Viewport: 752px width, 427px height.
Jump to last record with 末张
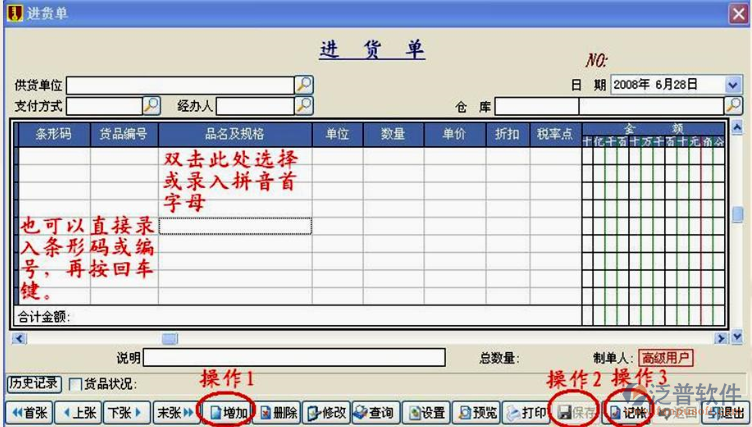[x=176, y=413]
